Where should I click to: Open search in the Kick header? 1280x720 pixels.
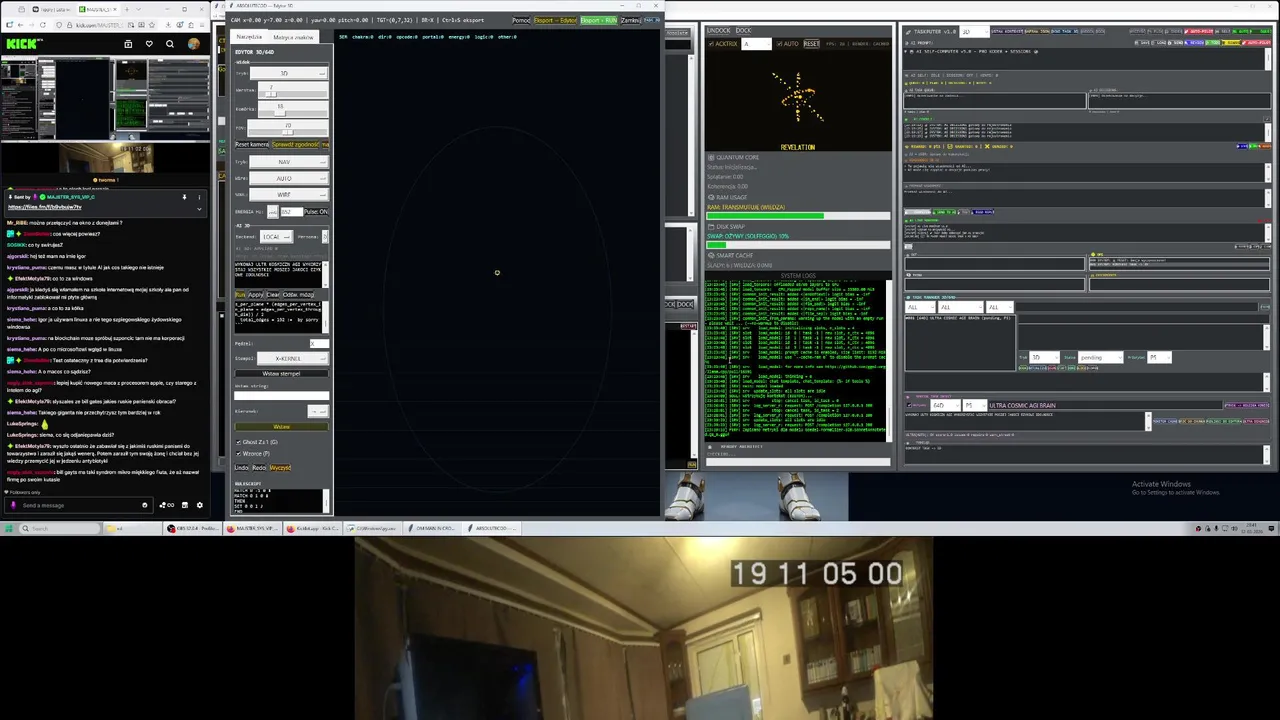(170, 44)
